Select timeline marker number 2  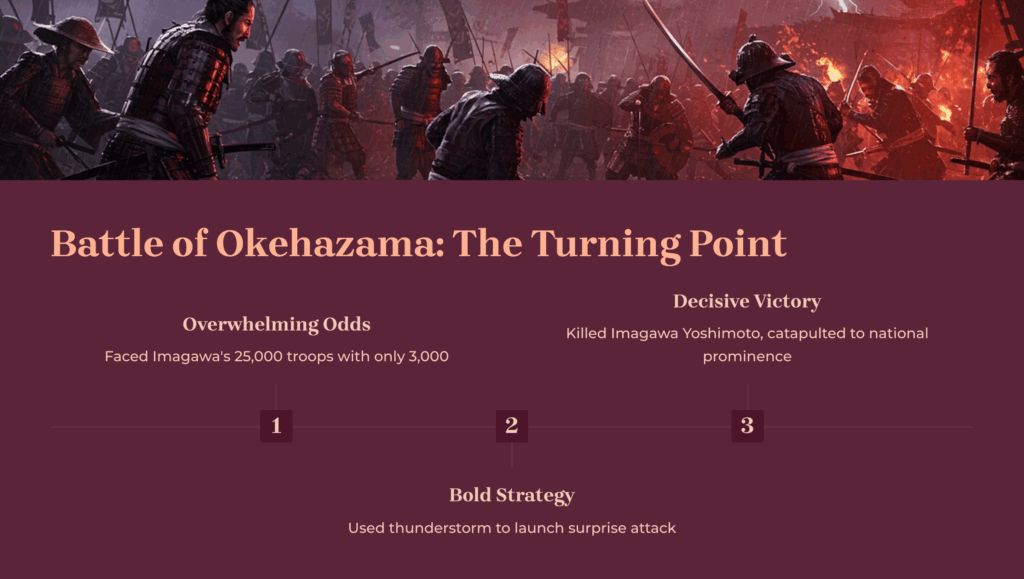point(511,426)
